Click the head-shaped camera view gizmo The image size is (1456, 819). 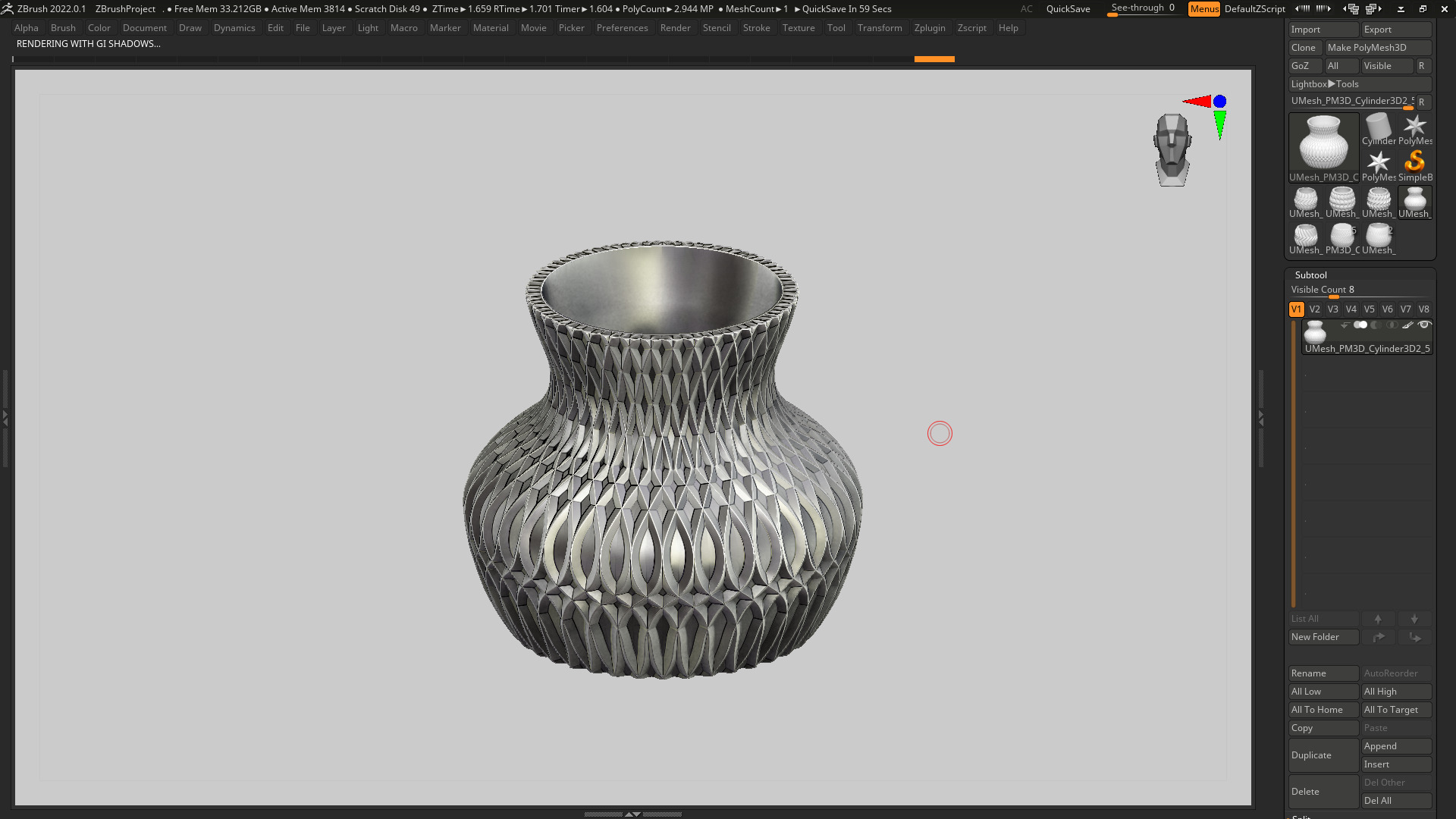point(1172,150)
